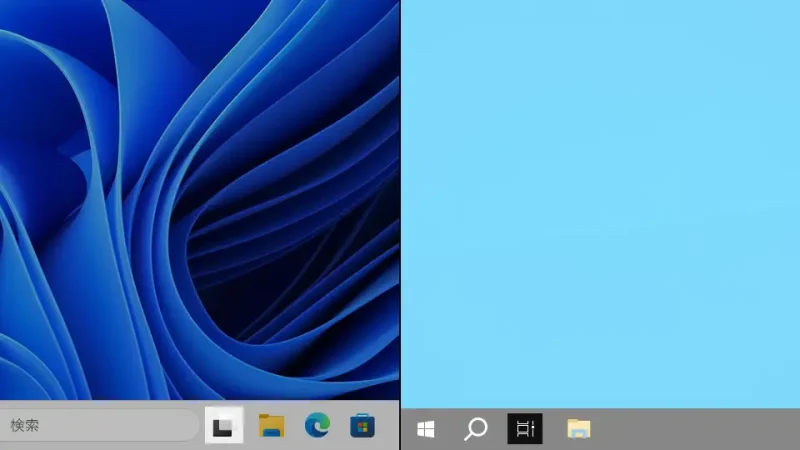Click the pale folder icon on the gray taskbar

[579, 429]
